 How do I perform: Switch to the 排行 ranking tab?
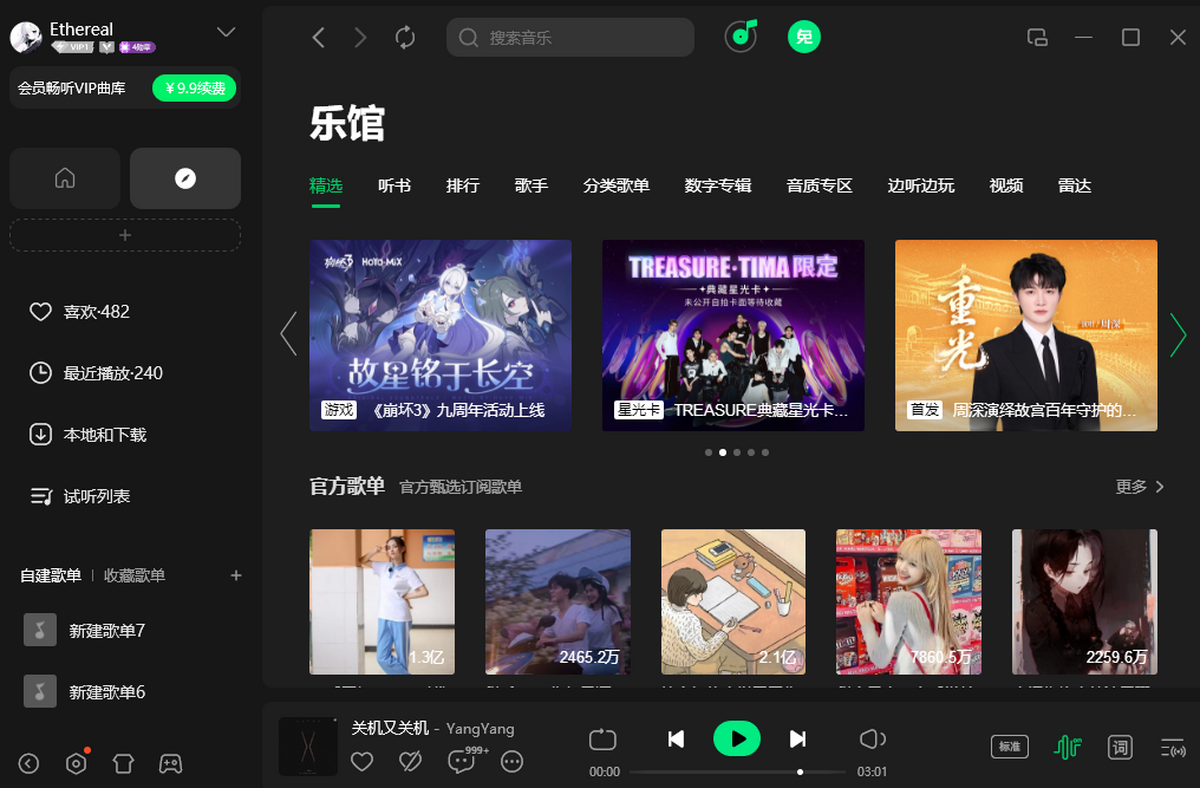(462, 185)
